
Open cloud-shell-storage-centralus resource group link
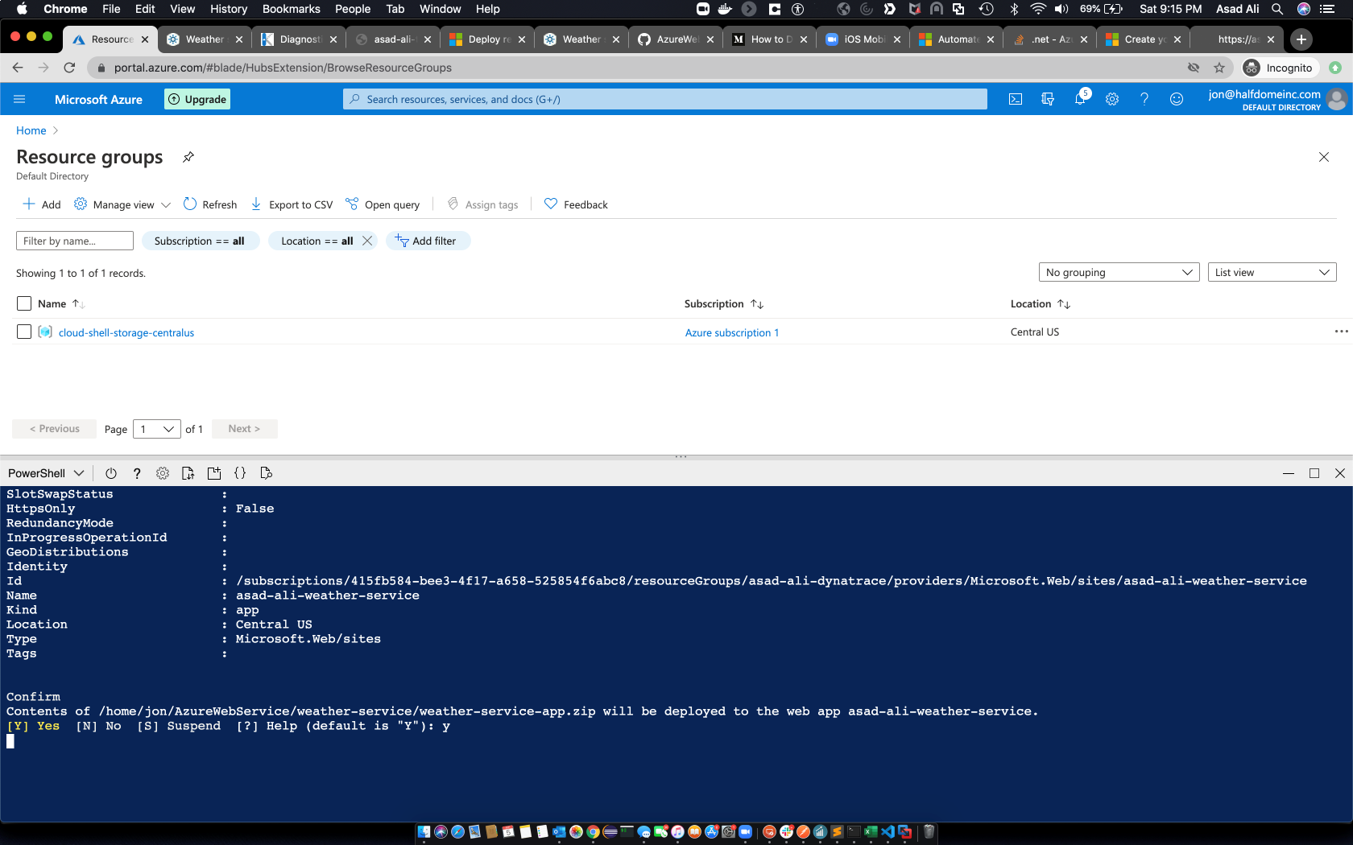[x=126, y=332]
